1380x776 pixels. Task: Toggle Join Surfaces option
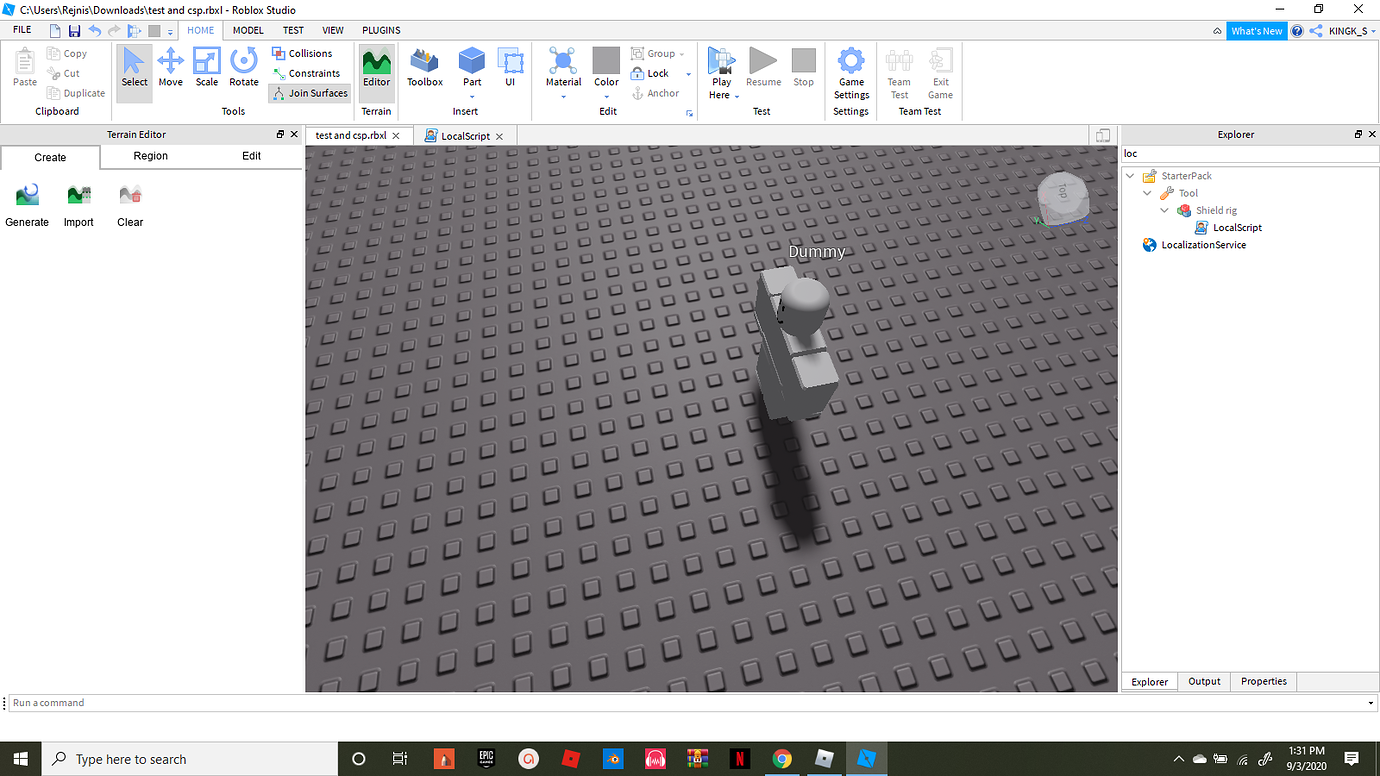click(x=310, y=93)
